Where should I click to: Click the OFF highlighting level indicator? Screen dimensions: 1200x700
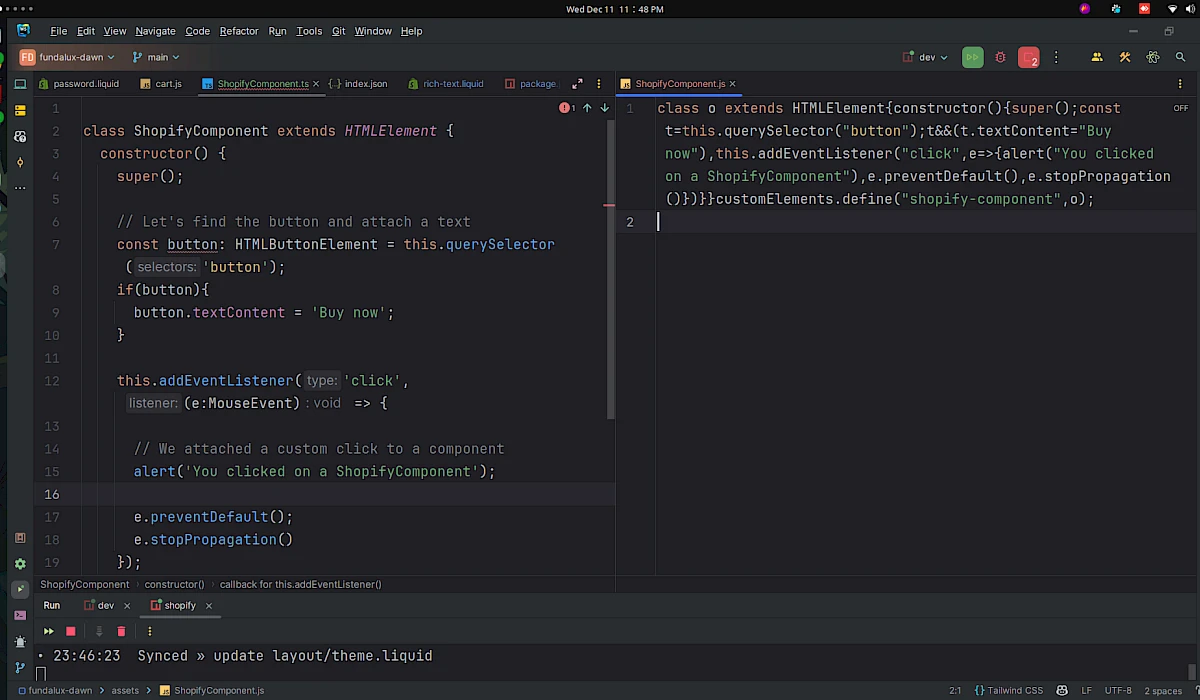1180,108
